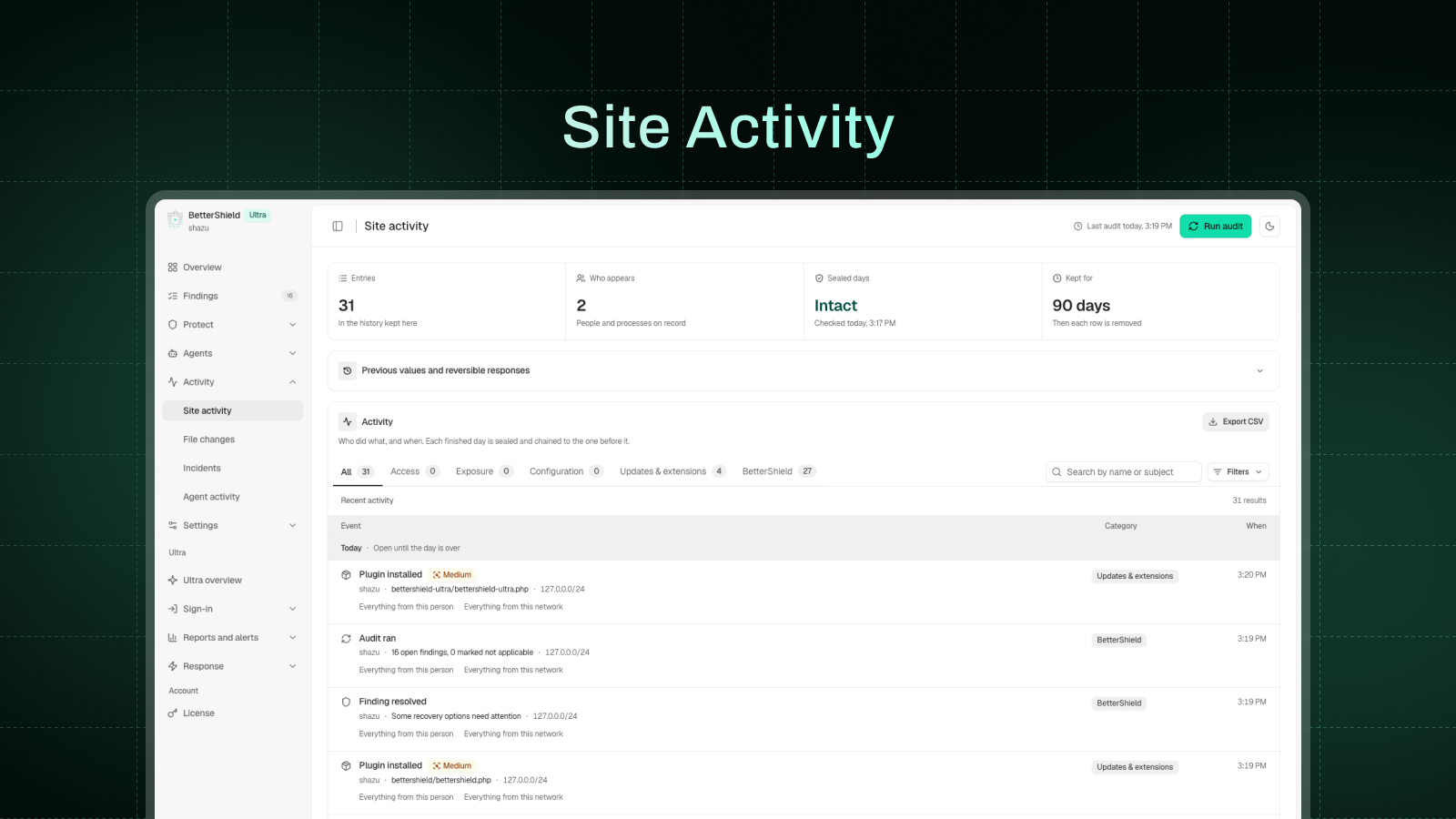Viewport: 1456px width, 819px height.
Task: Click the BetterShield logo icon
Action: tap(175, 219)
